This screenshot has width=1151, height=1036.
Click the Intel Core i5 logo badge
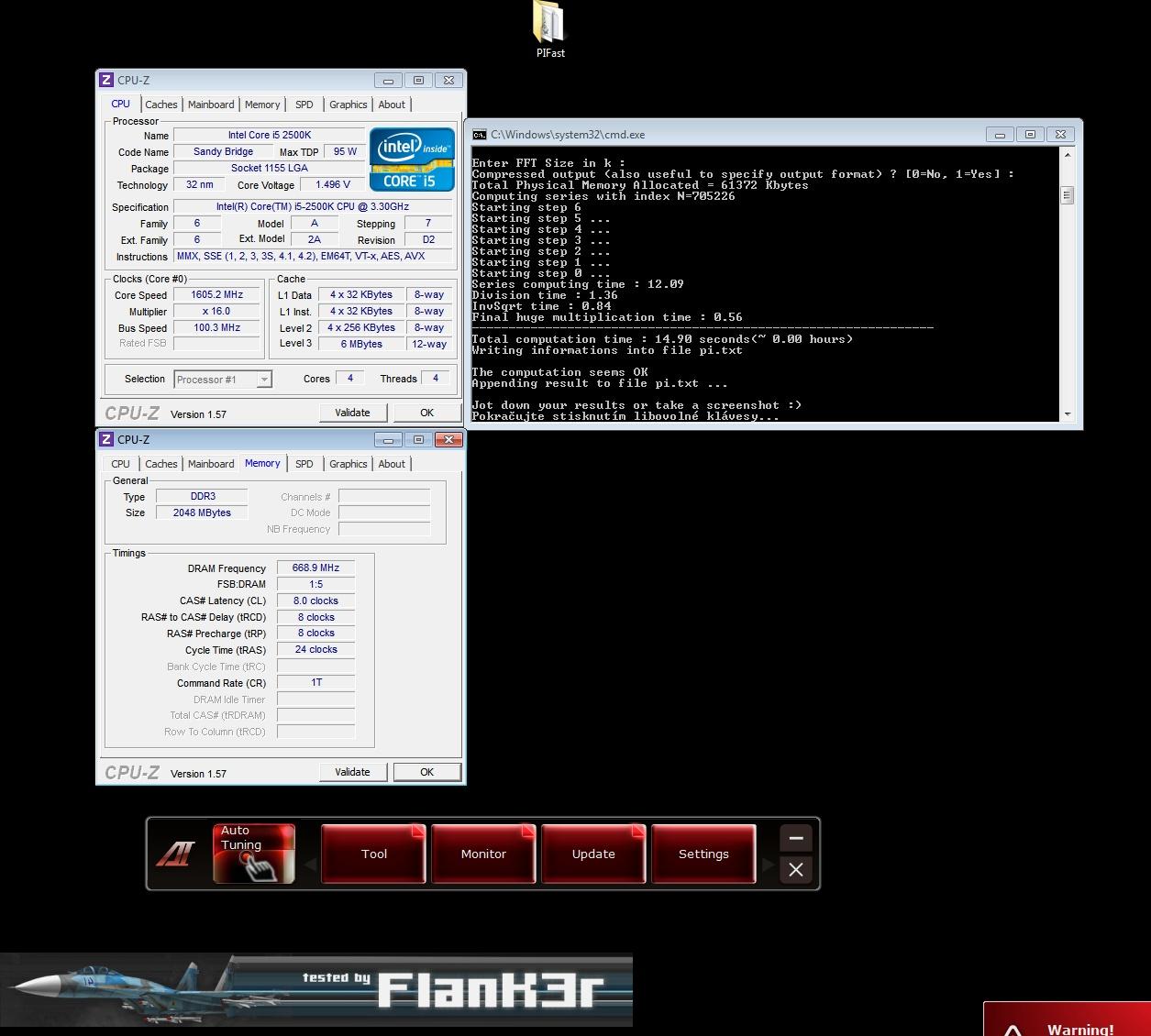[412, 160]
